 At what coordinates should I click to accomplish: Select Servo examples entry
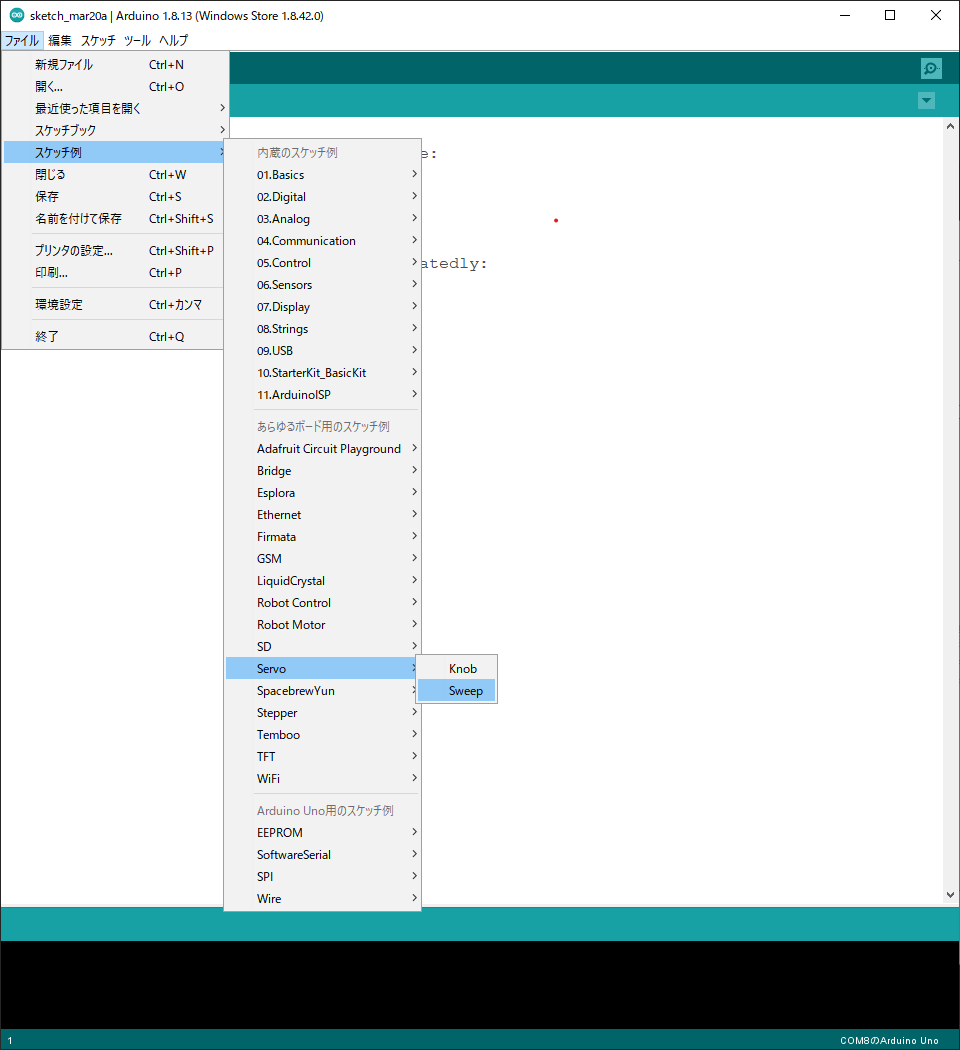[323, 668]
